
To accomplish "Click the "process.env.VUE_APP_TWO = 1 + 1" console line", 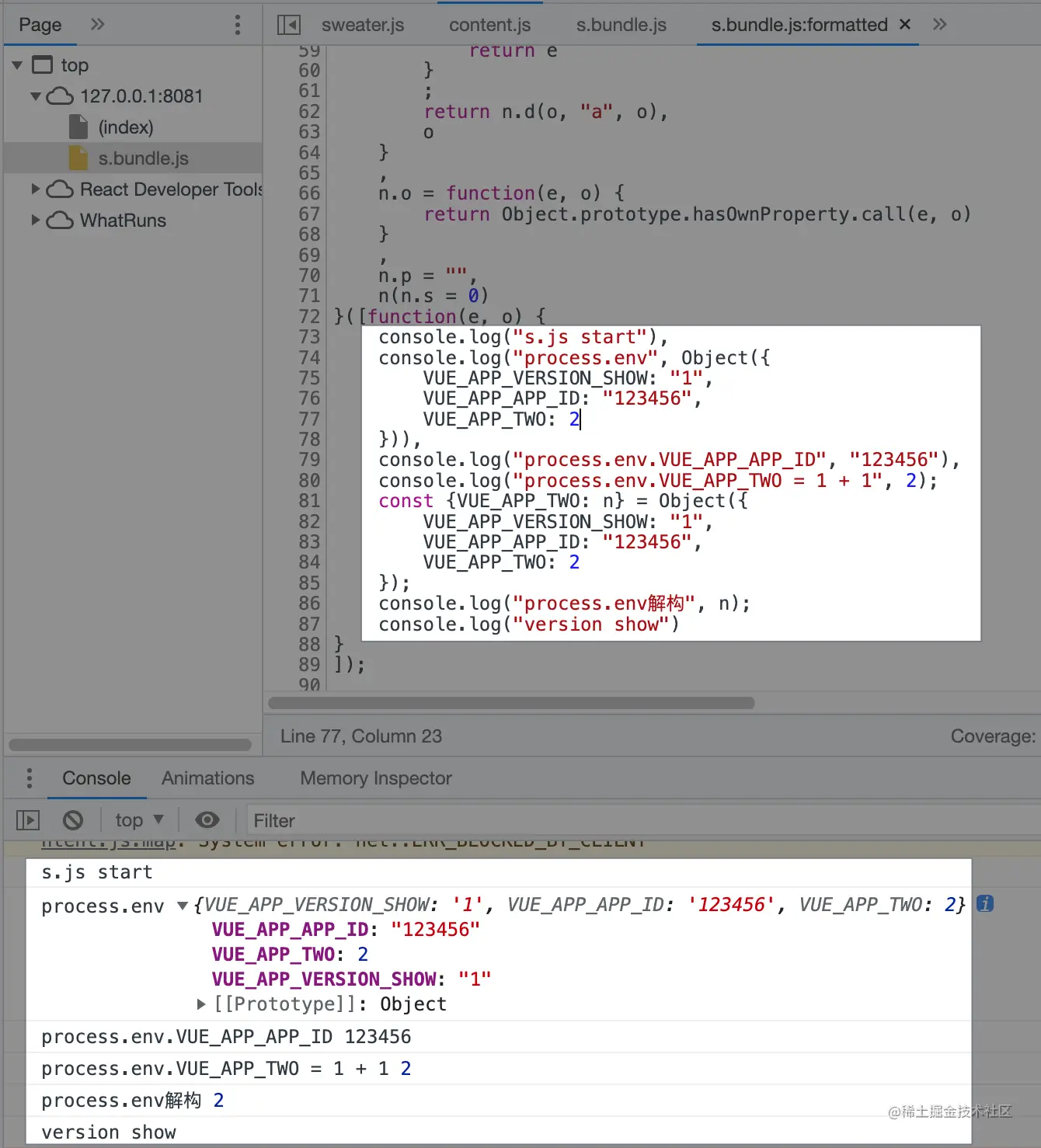I will pos(226,1069).
